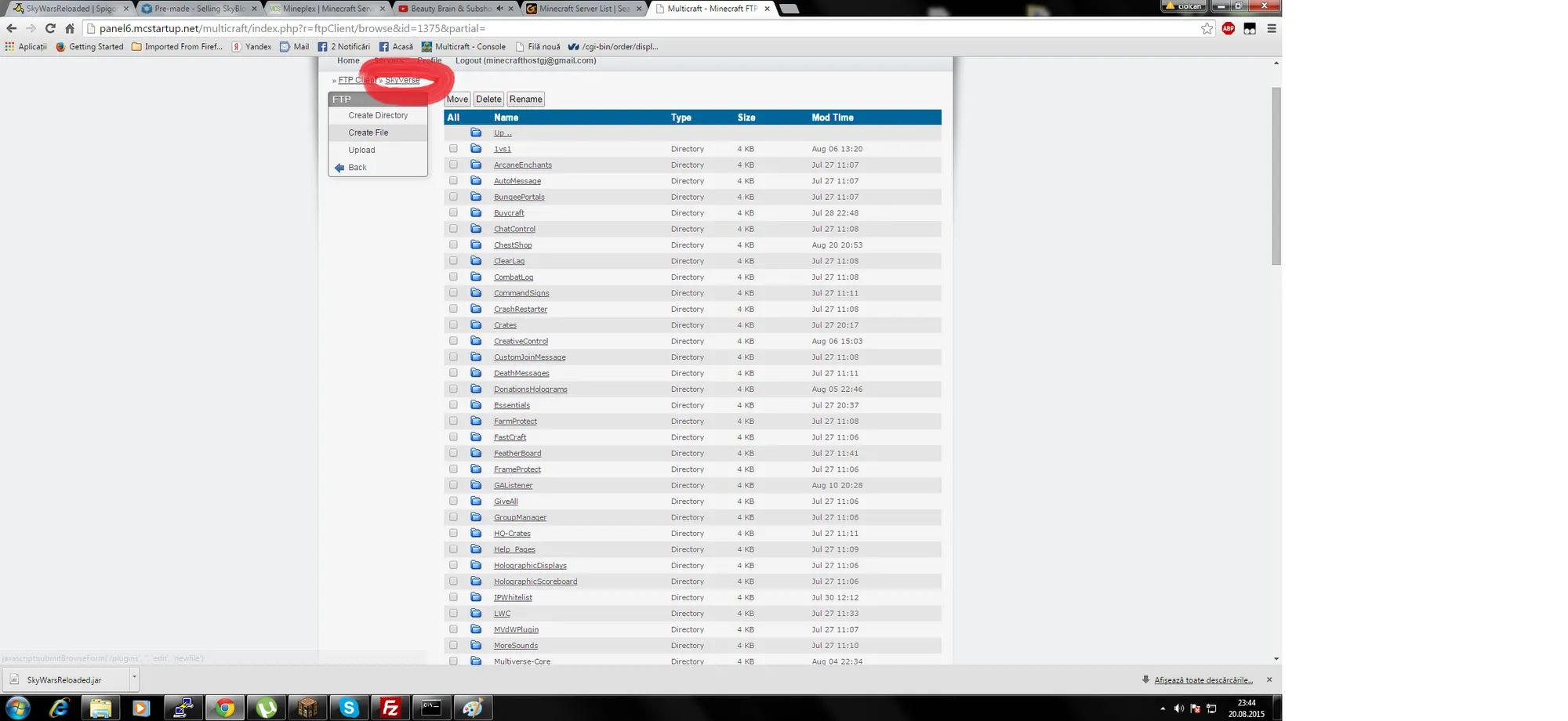The image size is (1568, 721).
Task: Click the folder icon next to Essentials
Action: (476, 405)
